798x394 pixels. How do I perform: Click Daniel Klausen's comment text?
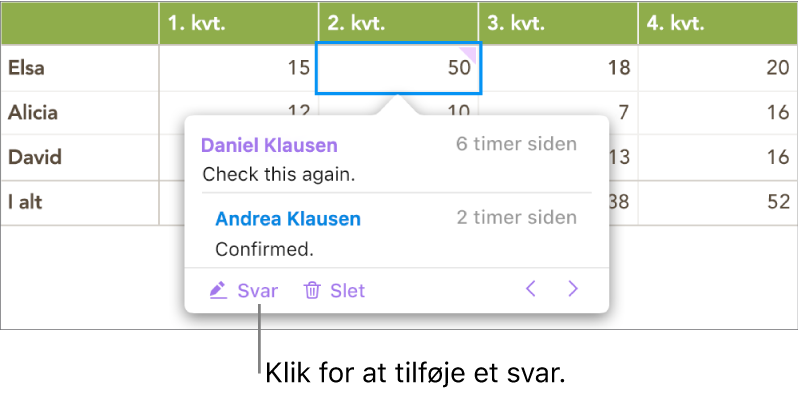coord(278,175)
